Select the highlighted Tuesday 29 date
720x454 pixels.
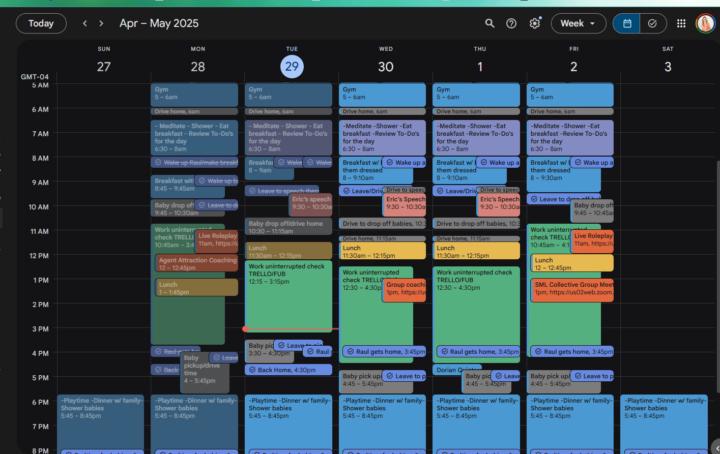[292, 67]
